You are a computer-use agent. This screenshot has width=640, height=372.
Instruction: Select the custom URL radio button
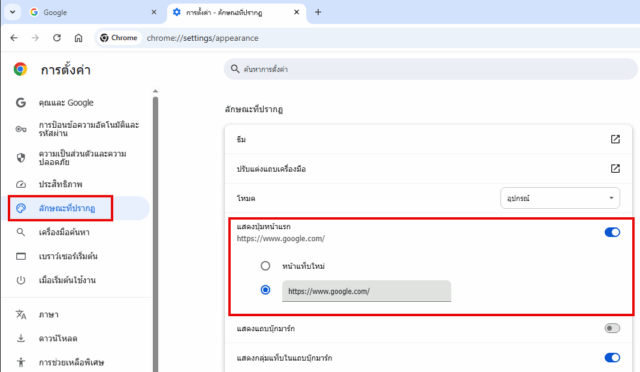click(265, 290)
